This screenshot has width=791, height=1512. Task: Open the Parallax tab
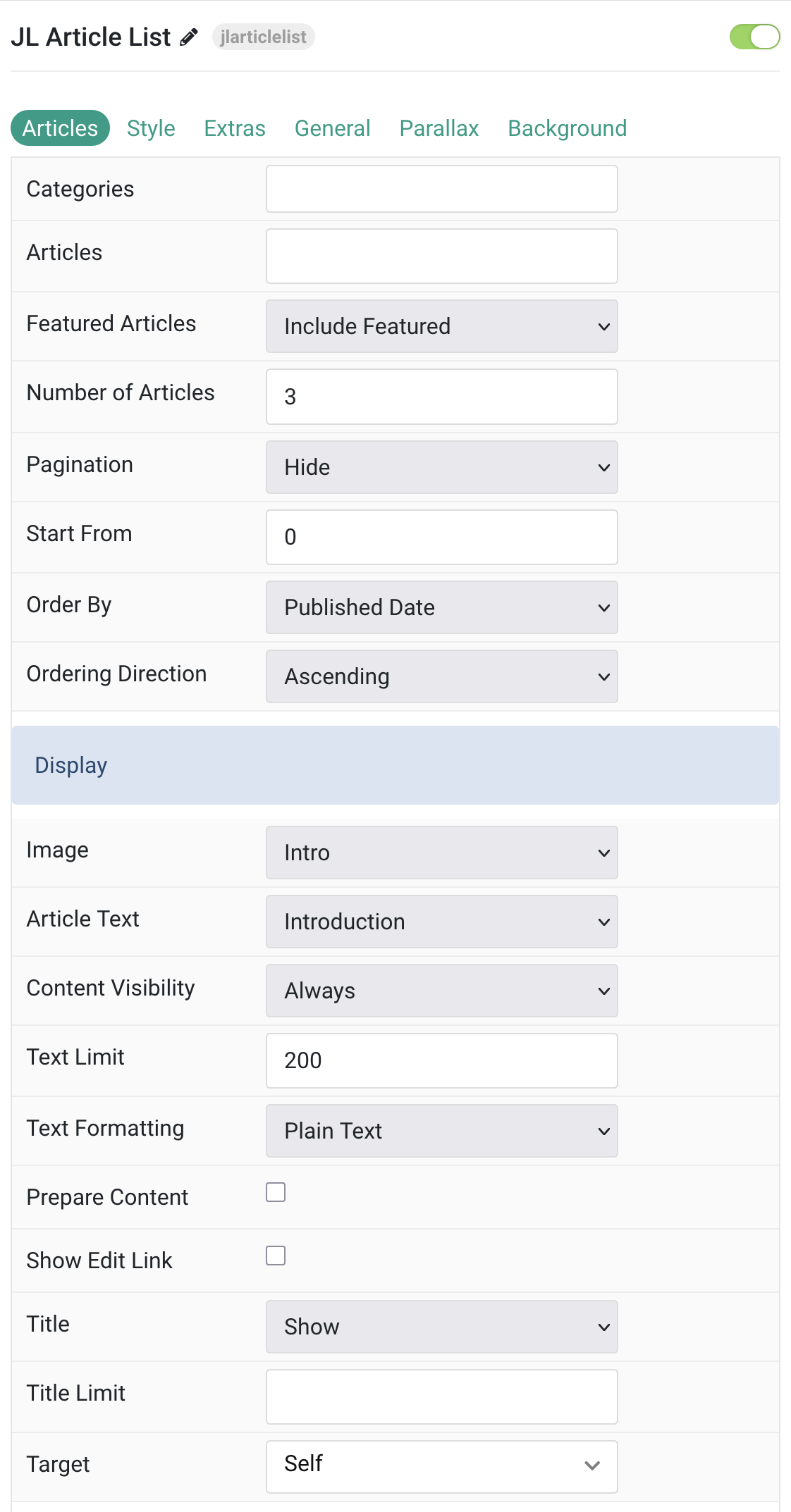coord(439,128)
